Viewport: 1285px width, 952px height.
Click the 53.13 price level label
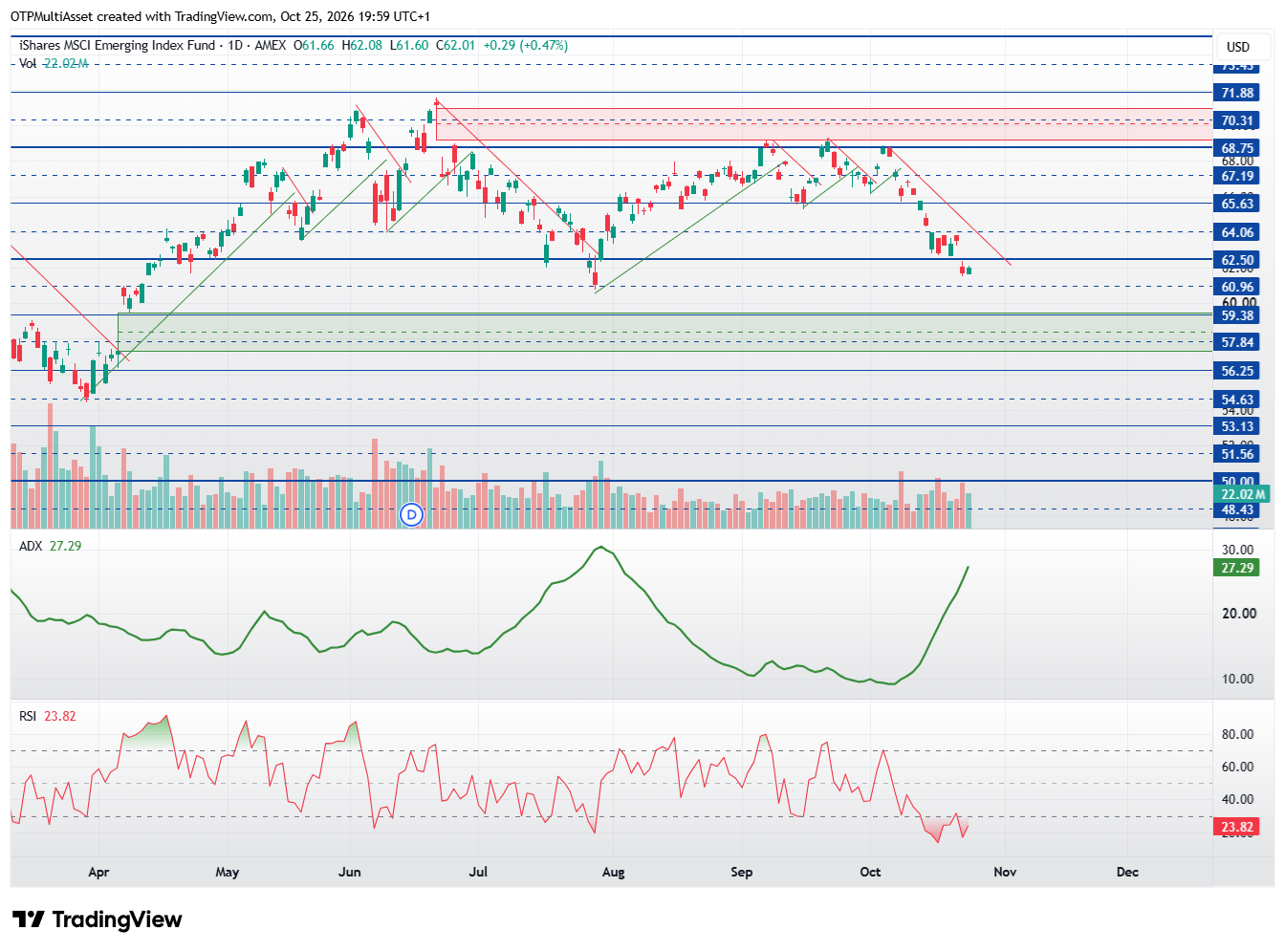[1237, 426]
